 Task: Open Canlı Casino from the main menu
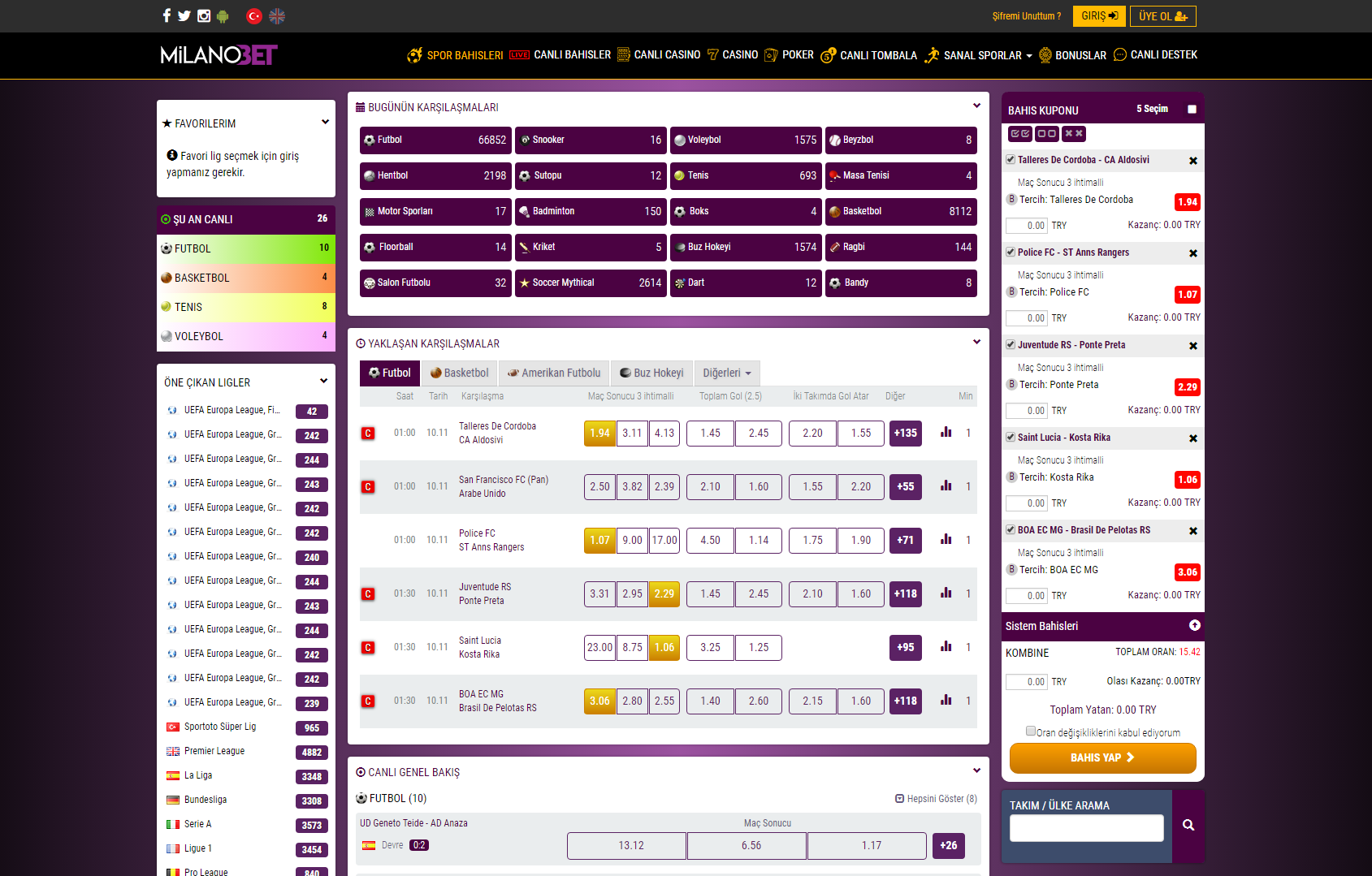point(659,55)
